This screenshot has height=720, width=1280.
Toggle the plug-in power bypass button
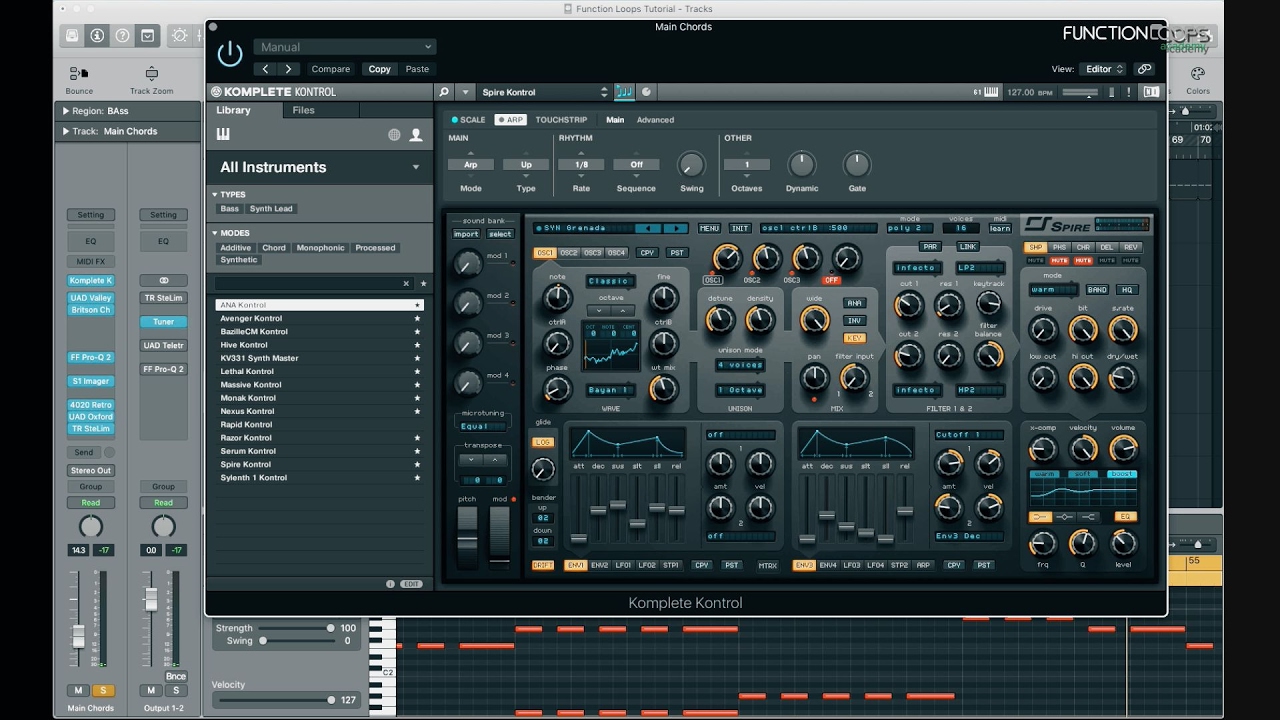pos(230,54)
